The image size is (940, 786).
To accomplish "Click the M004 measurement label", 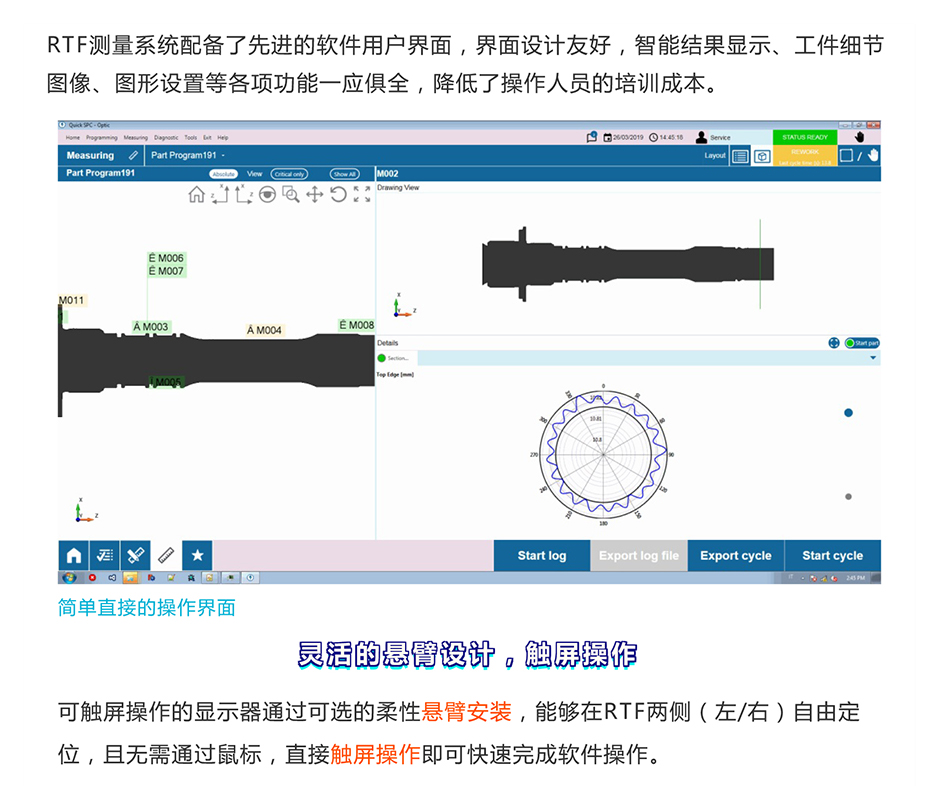I will pyautogui.click(x=264, y=330).
